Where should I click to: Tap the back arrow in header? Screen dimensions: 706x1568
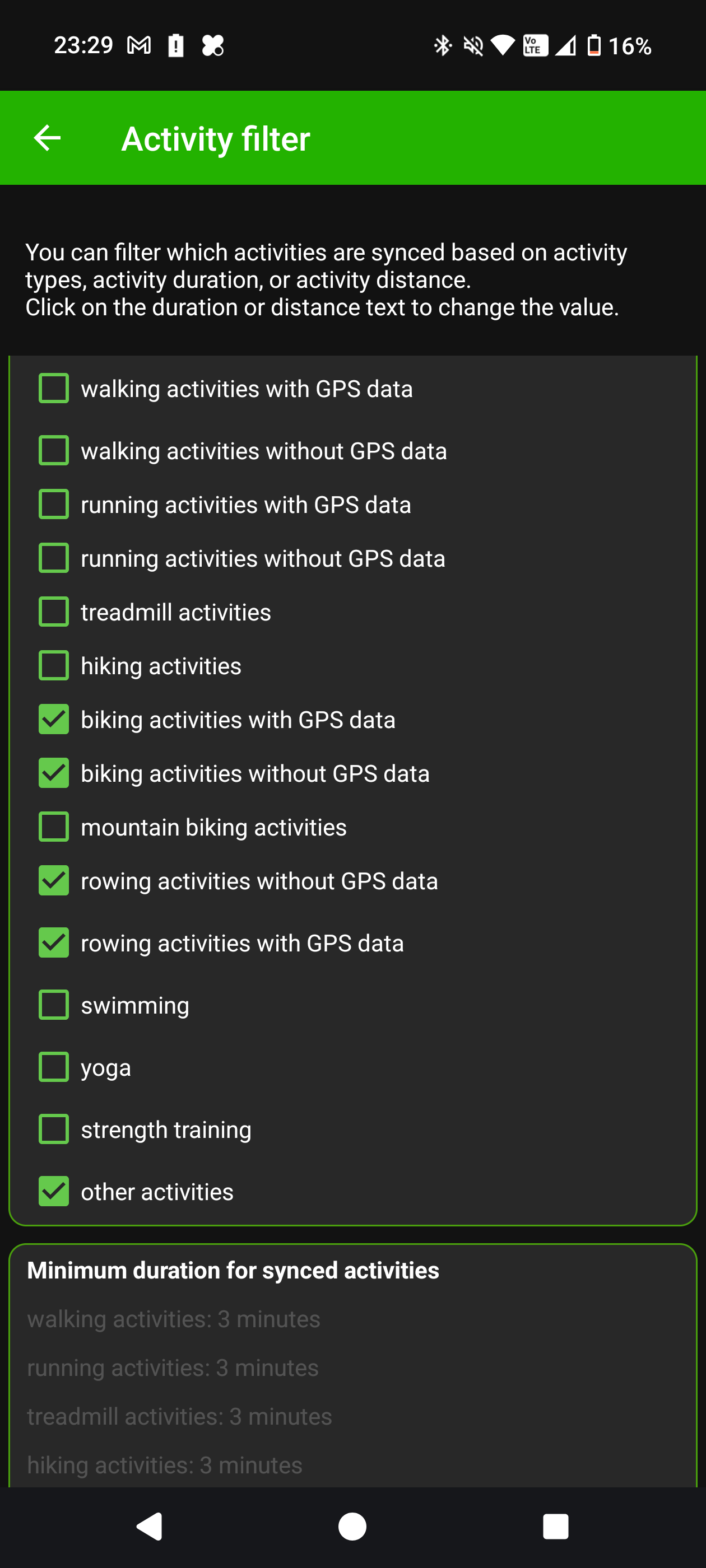click(47, 138)
